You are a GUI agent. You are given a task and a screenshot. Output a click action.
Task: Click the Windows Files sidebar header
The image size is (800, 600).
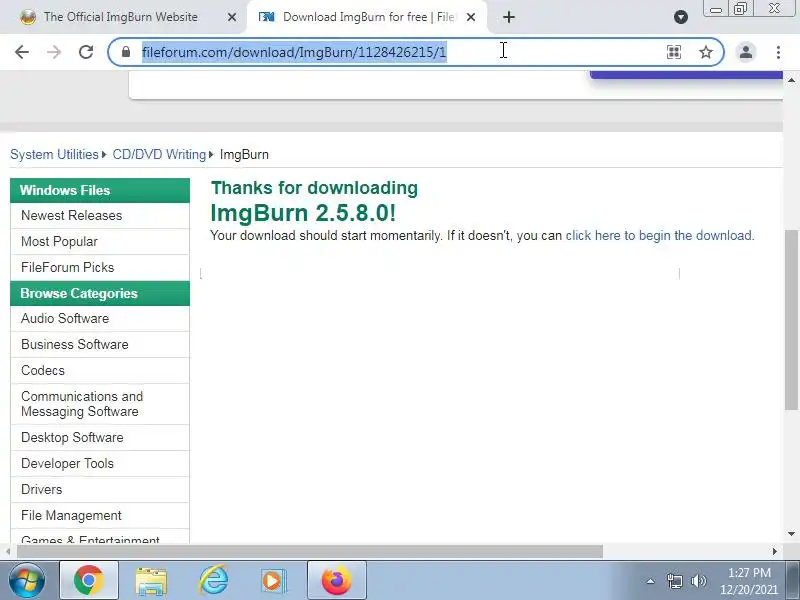click(x=100, y=190)
